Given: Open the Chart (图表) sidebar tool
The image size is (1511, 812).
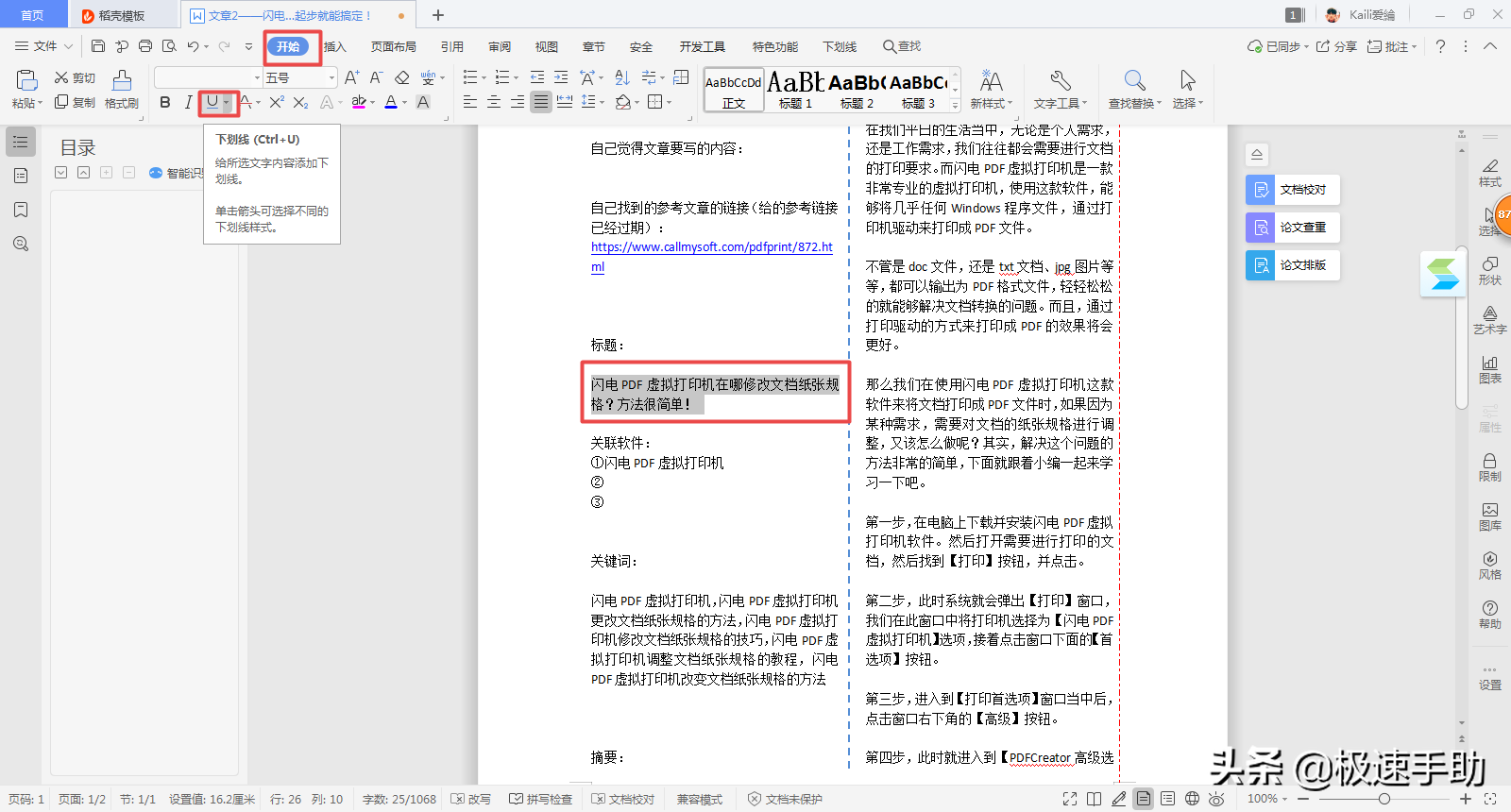Looking at the screenshot, I should click(x=1490, y=369).
